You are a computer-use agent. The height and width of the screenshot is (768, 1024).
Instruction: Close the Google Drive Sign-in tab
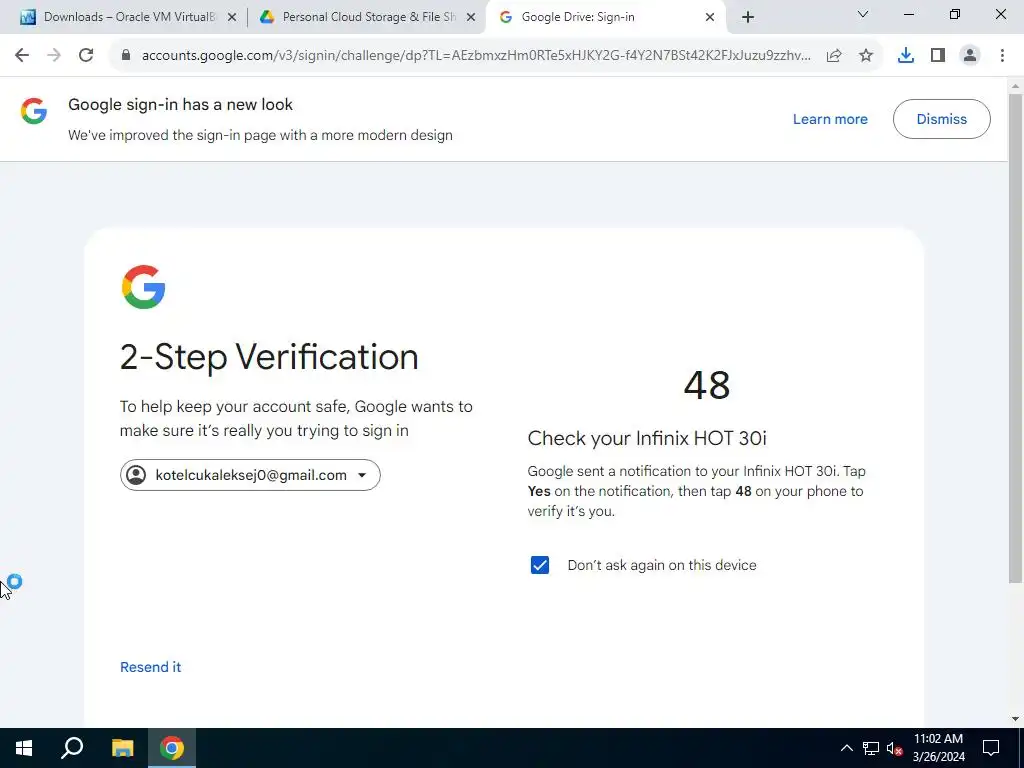tap(710, 17)
